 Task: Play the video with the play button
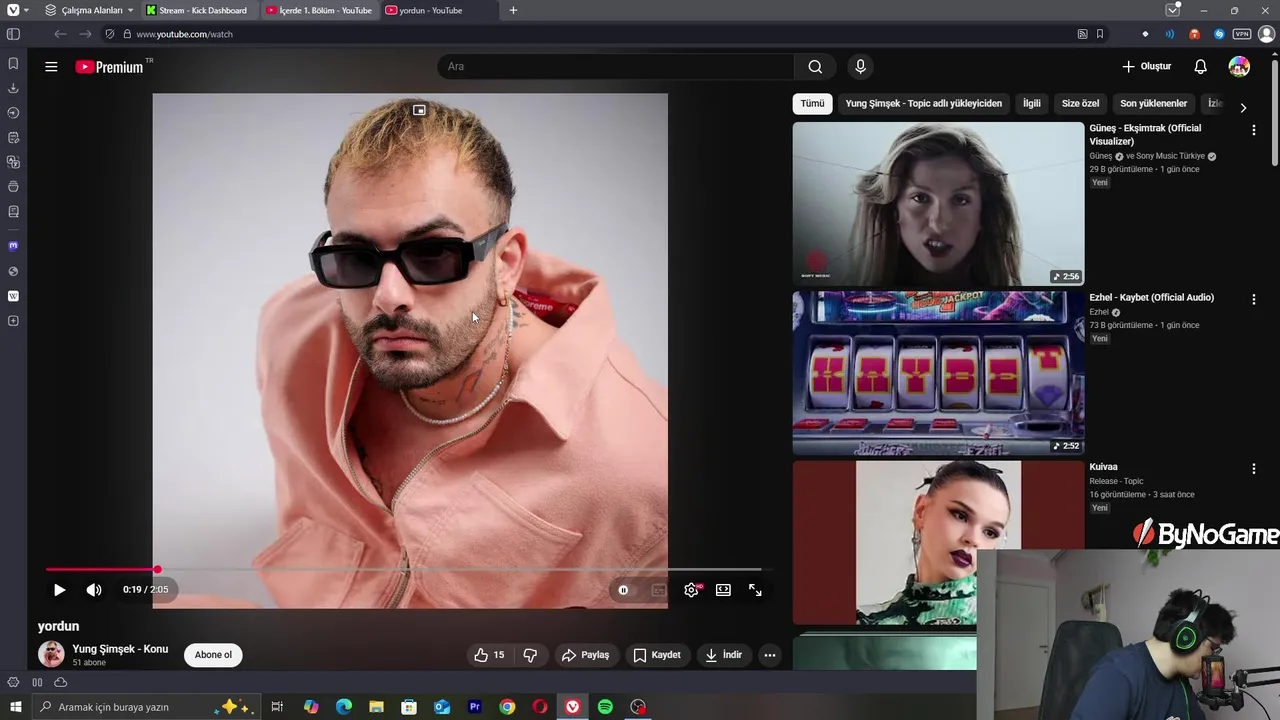(59, 590)
